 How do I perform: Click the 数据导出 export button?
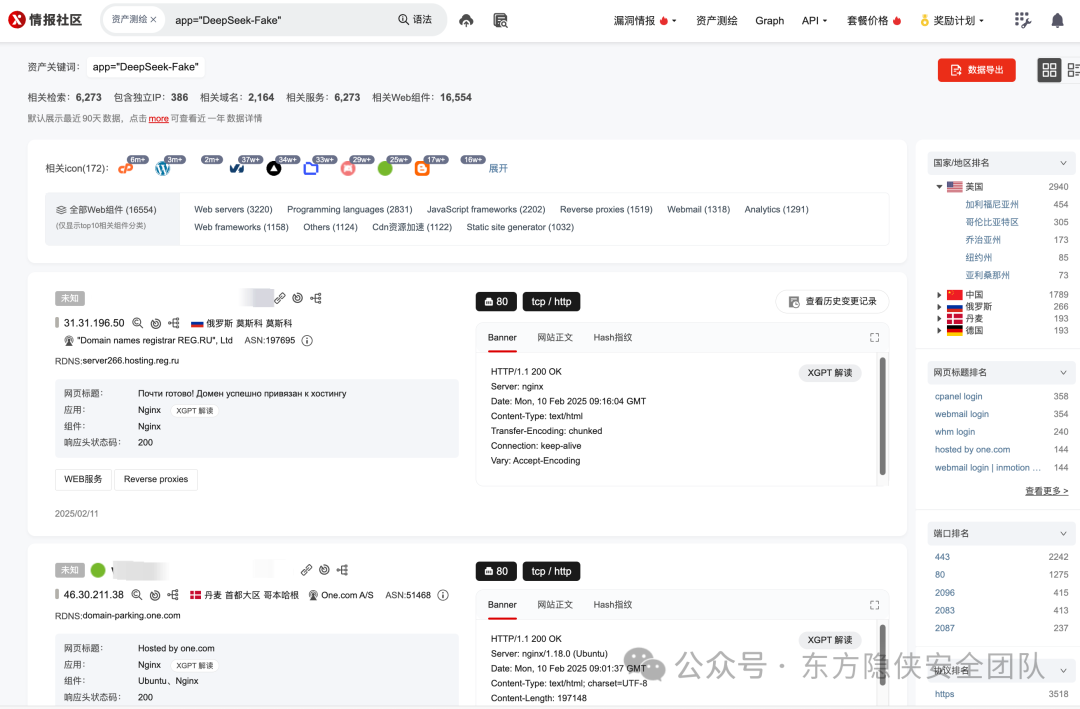976,70
